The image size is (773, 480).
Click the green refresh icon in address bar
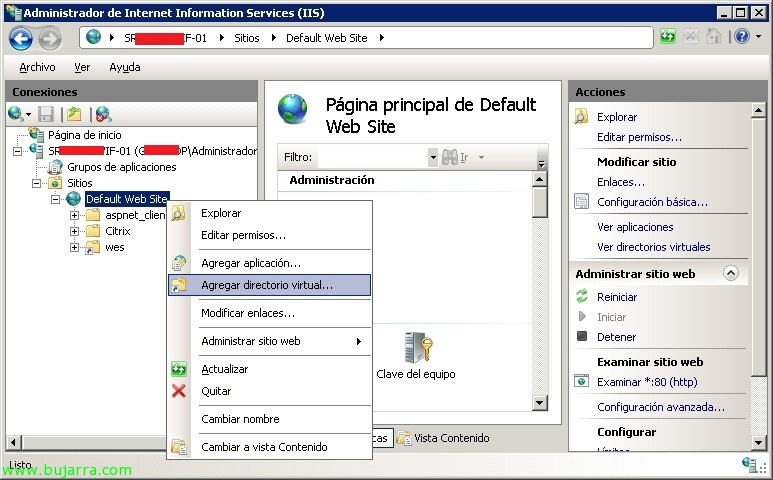668,36
